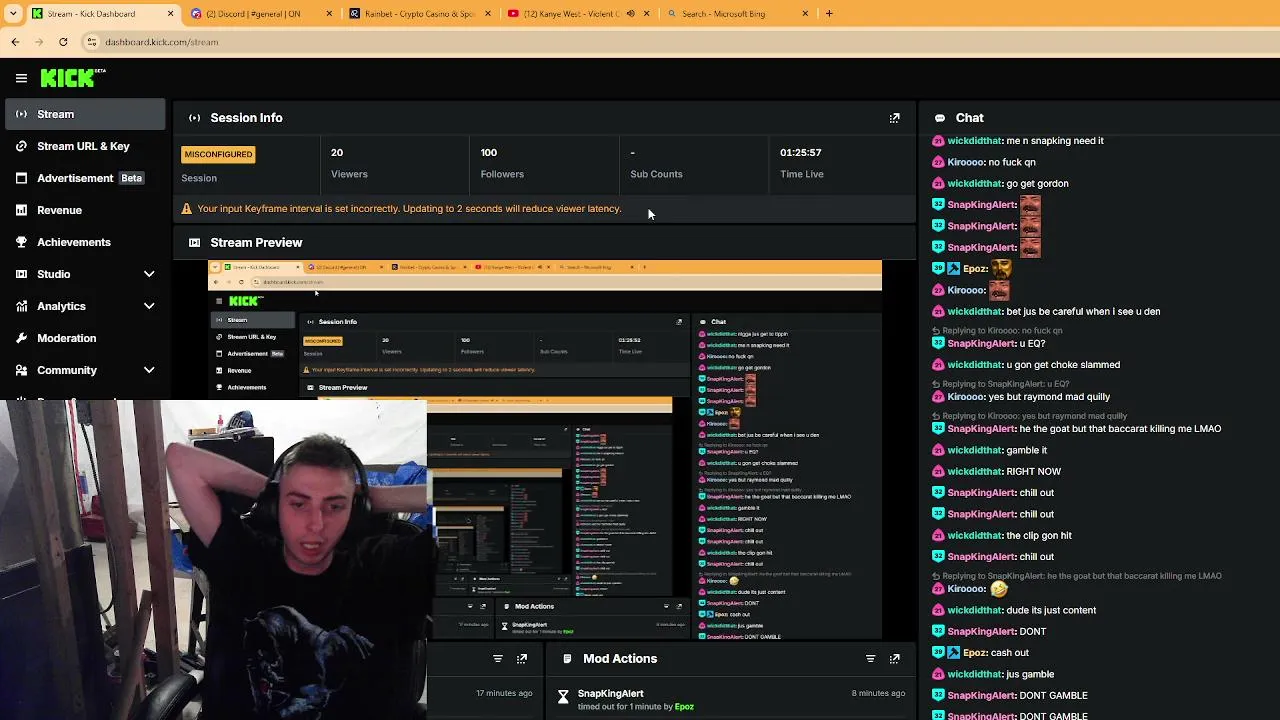
Task: Click the Revenue sidebar icon
Action: click(21, 210)
